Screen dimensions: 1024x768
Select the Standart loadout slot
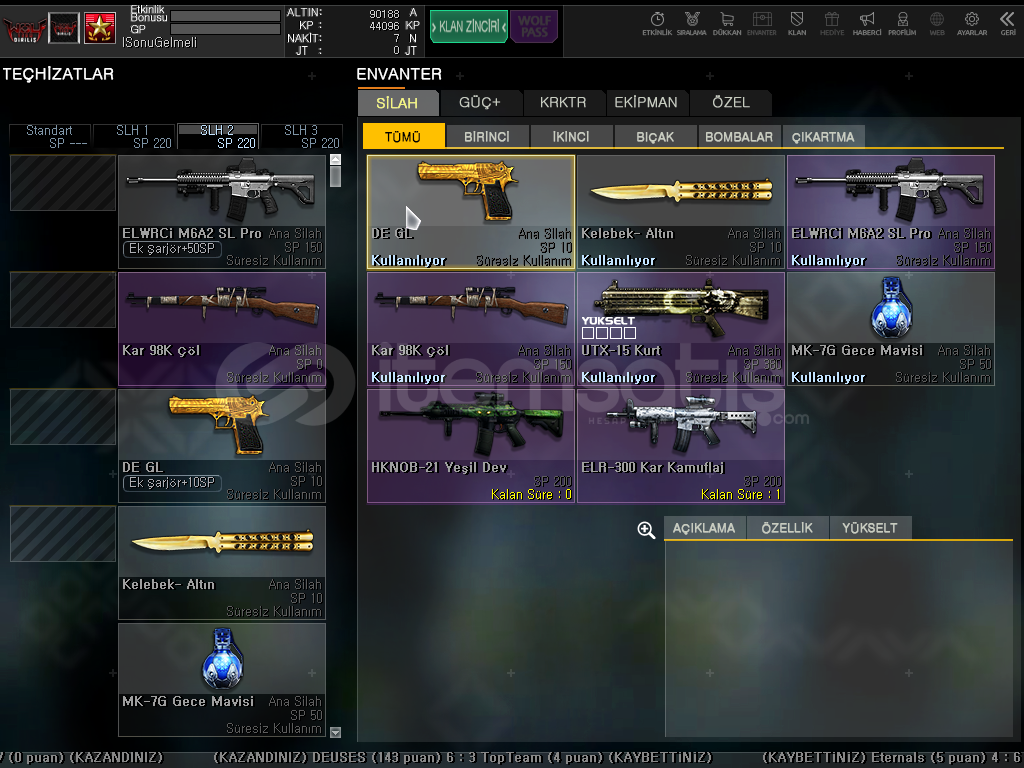point(50,136)
